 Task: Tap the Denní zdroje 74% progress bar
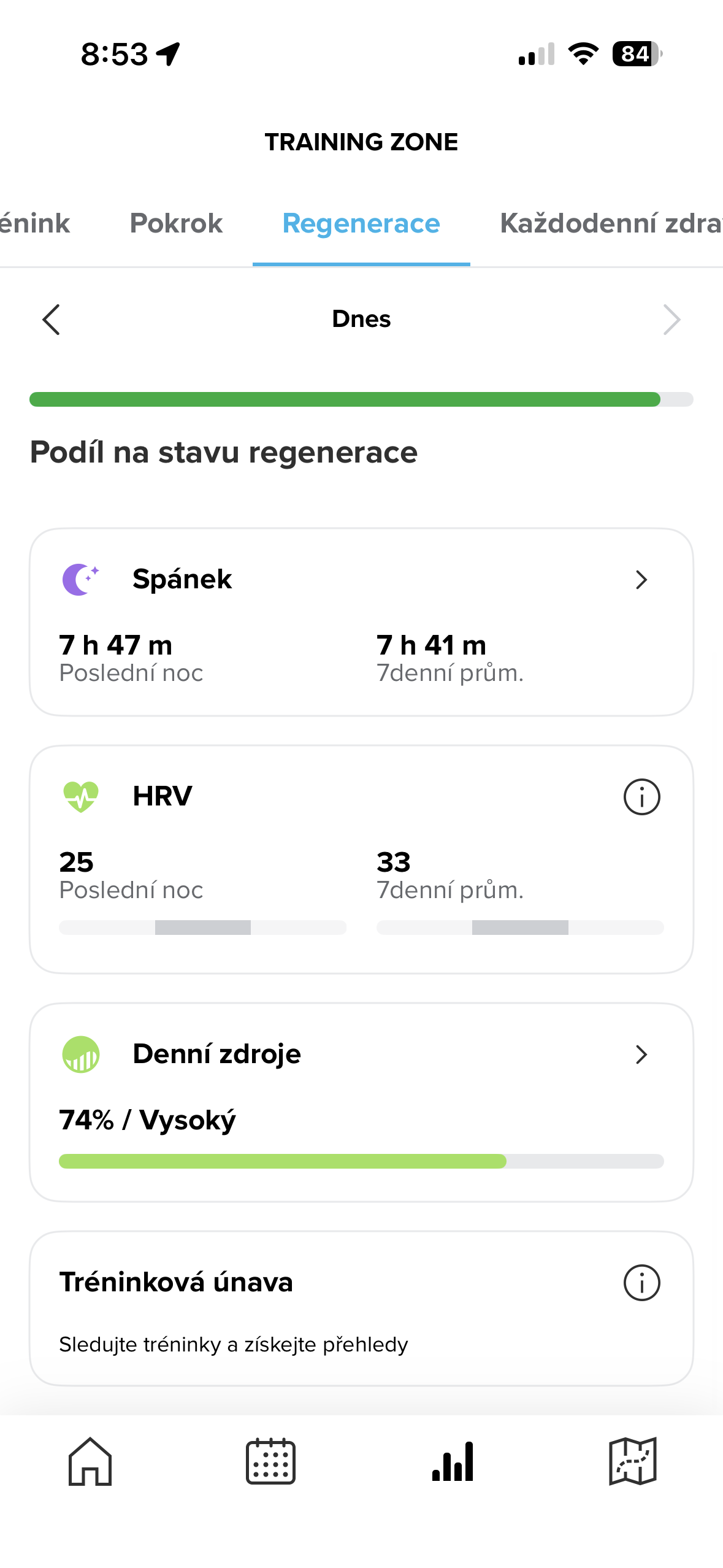tap(361, 1161)
